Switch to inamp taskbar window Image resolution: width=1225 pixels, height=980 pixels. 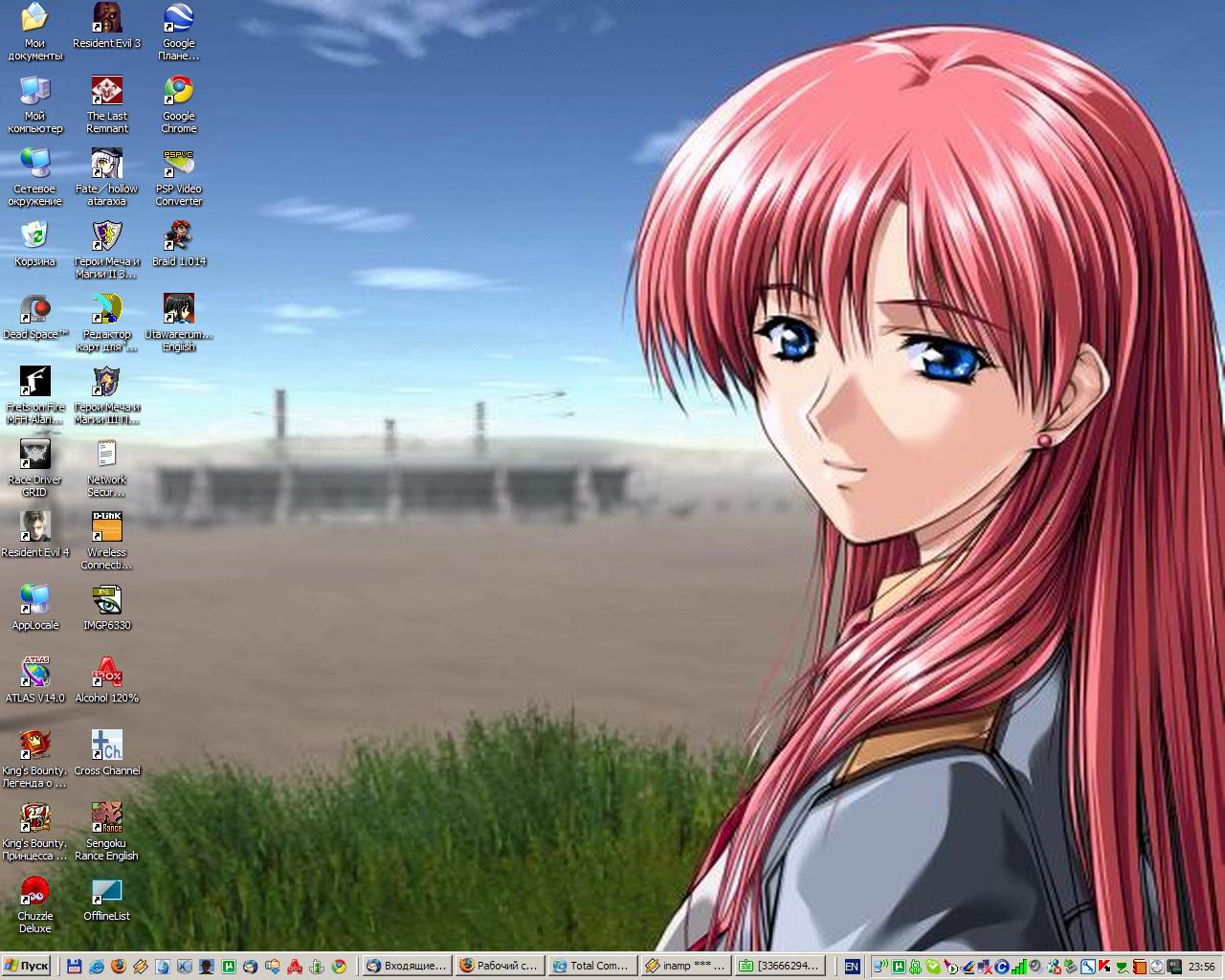coord(686,966)
